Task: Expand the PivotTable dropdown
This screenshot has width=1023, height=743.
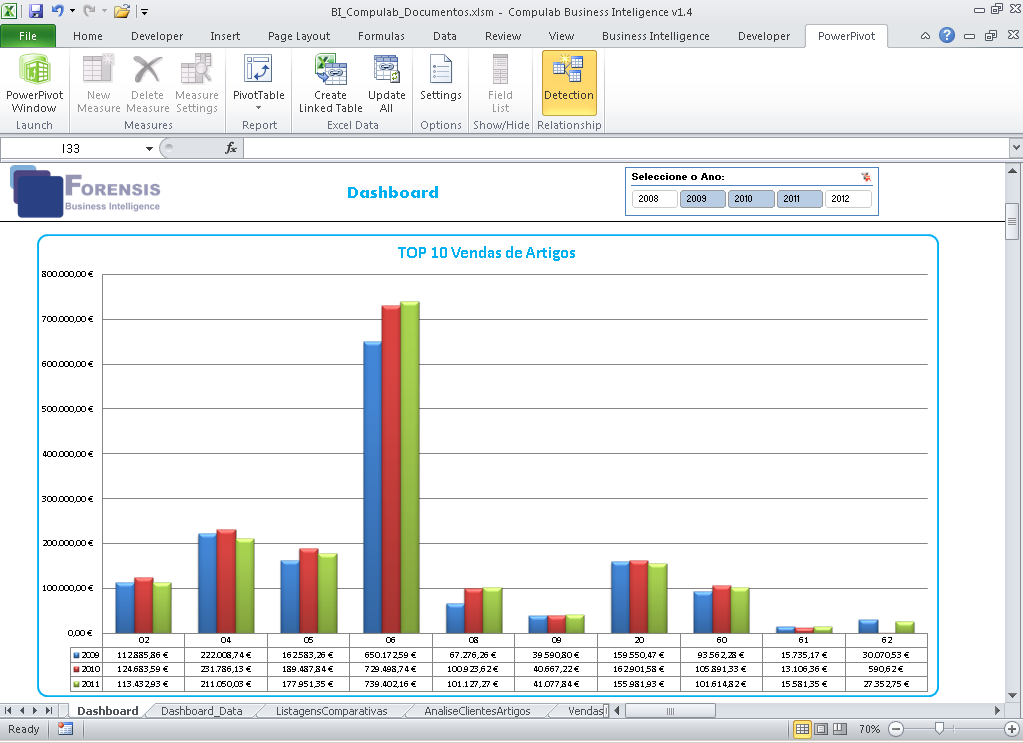Action: pyautogui.click(x=258, y=107)
